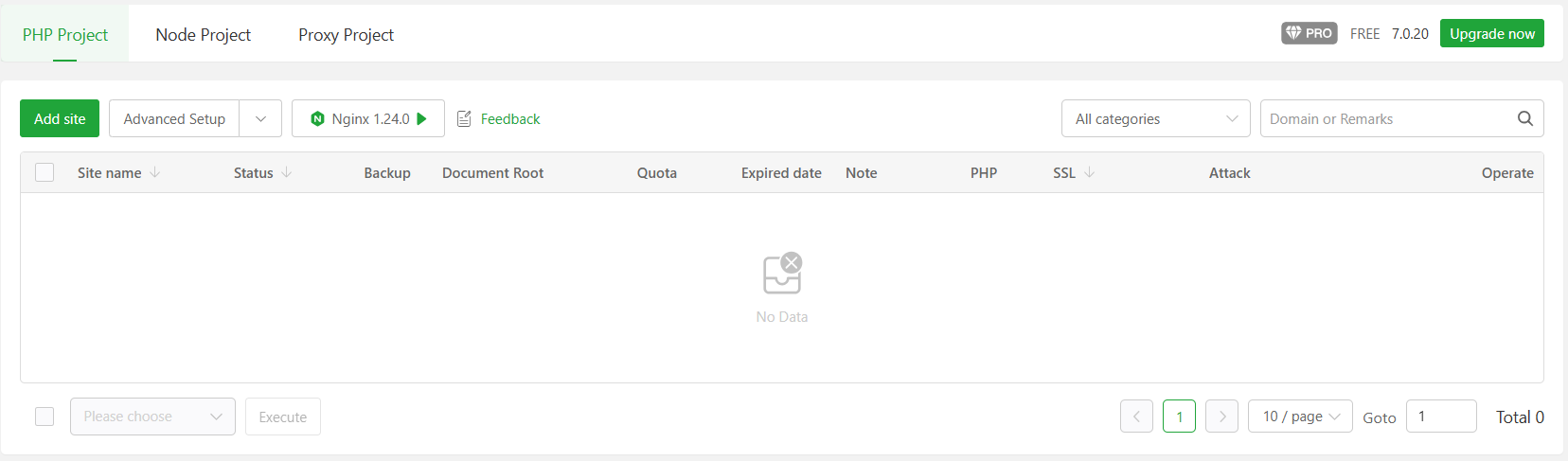This screenshot has height=461, width=1568.
Task: Click the Add site button
Action: point(60,119)
